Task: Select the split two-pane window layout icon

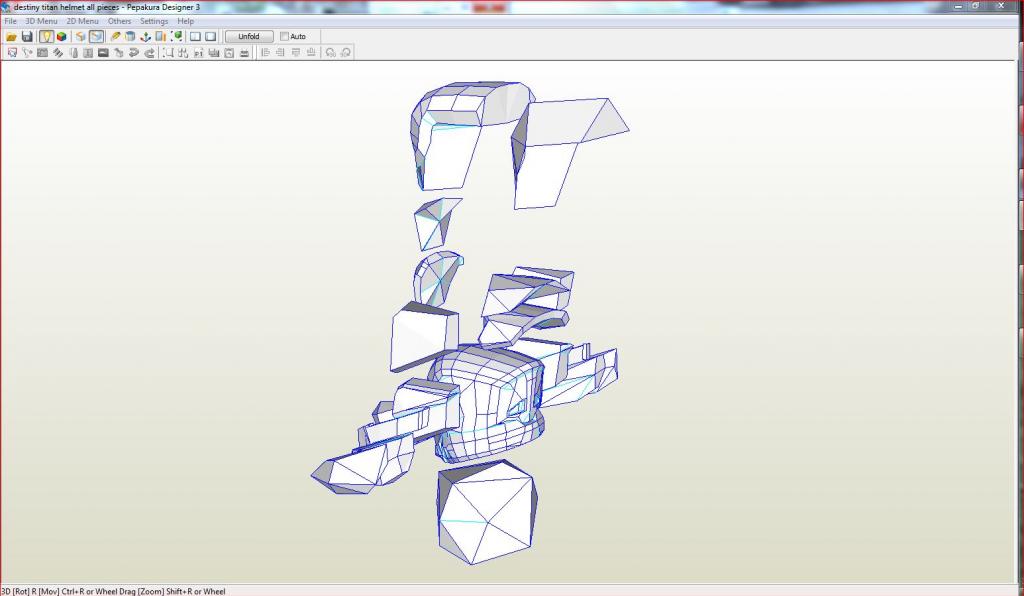Action: tap(195, 37)
